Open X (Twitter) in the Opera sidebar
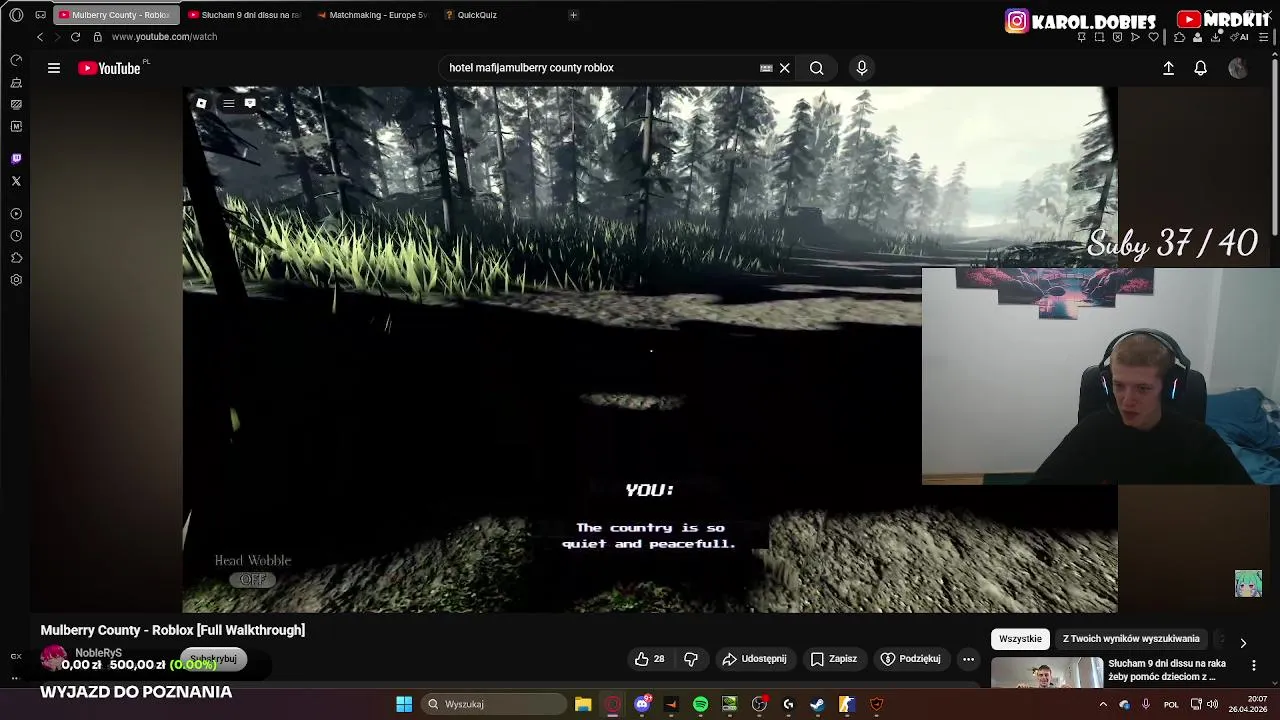 (16, 181)
